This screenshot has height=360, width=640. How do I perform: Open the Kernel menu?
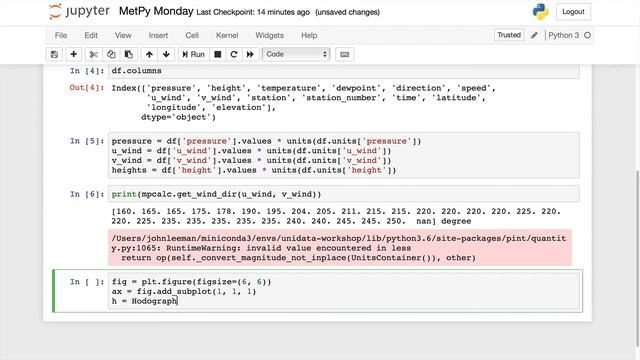[227, 35]
